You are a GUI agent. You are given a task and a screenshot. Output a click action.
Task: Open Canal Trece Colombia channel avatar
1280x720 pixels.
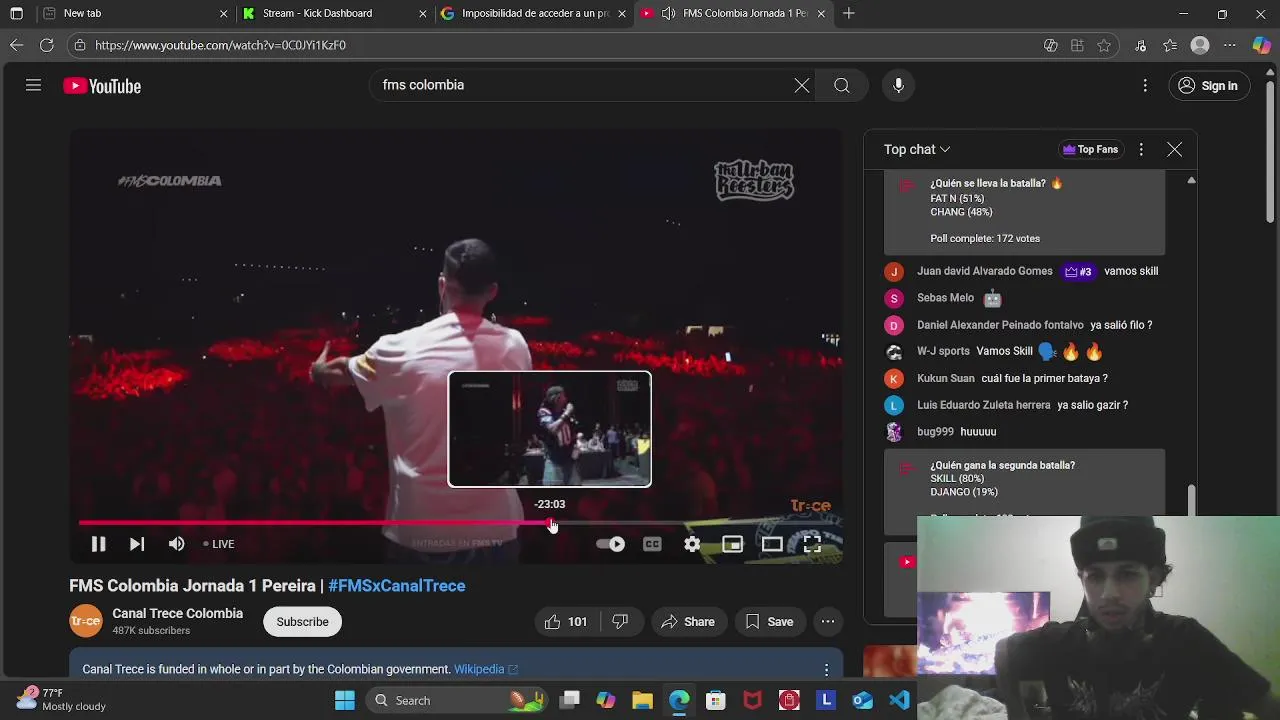85,621
